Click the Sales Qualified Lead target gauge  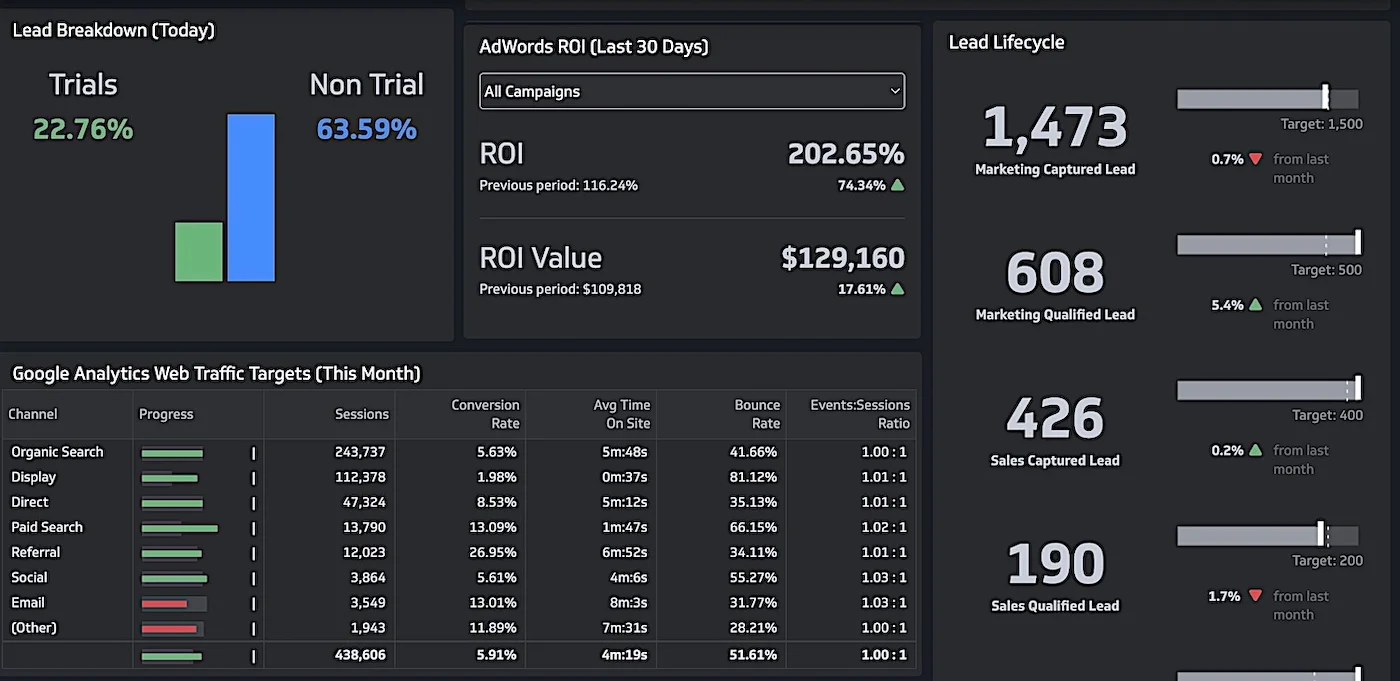point(1268,535)
